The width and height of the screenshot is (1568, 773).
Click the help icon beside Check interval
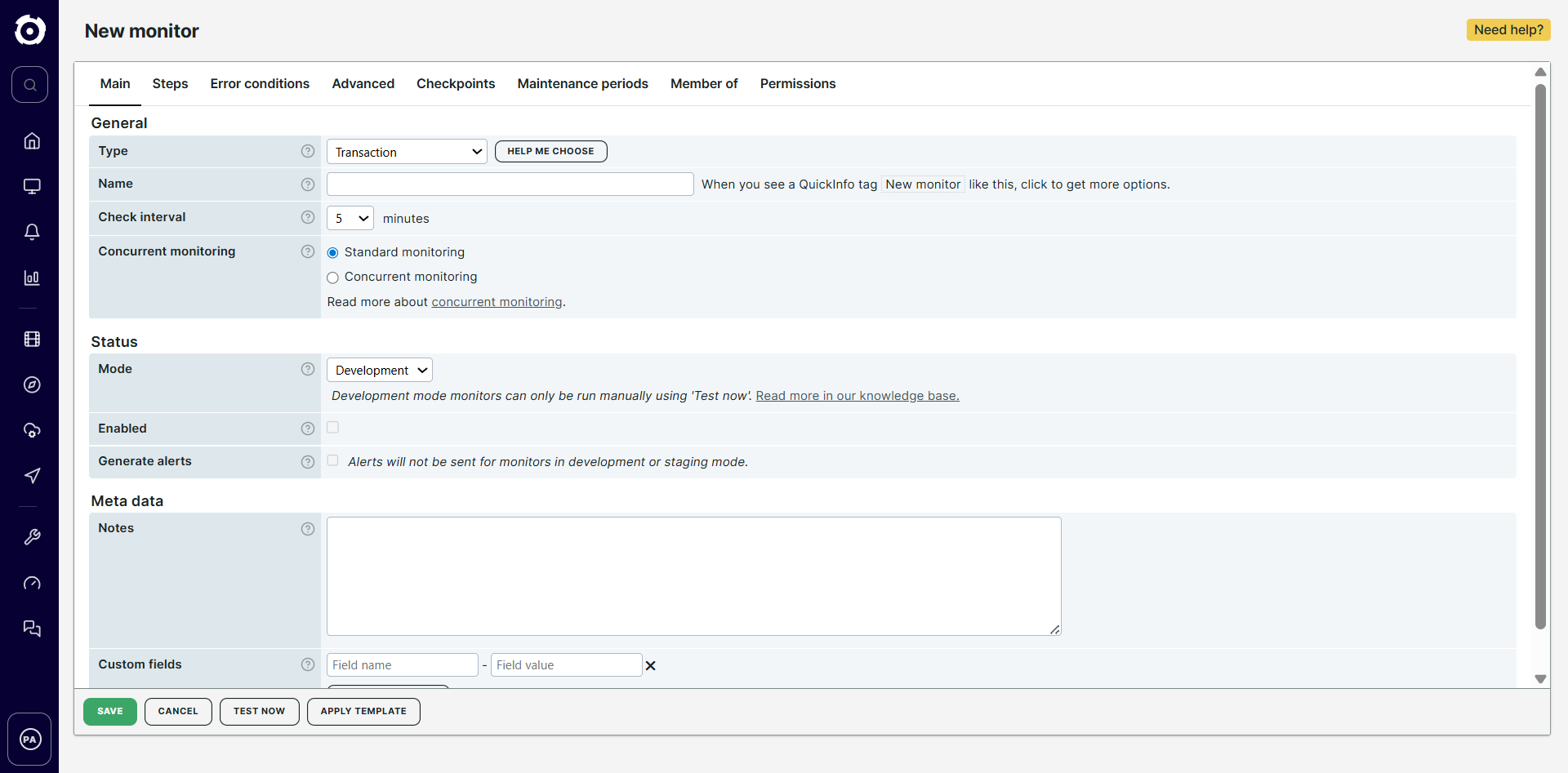308,217
